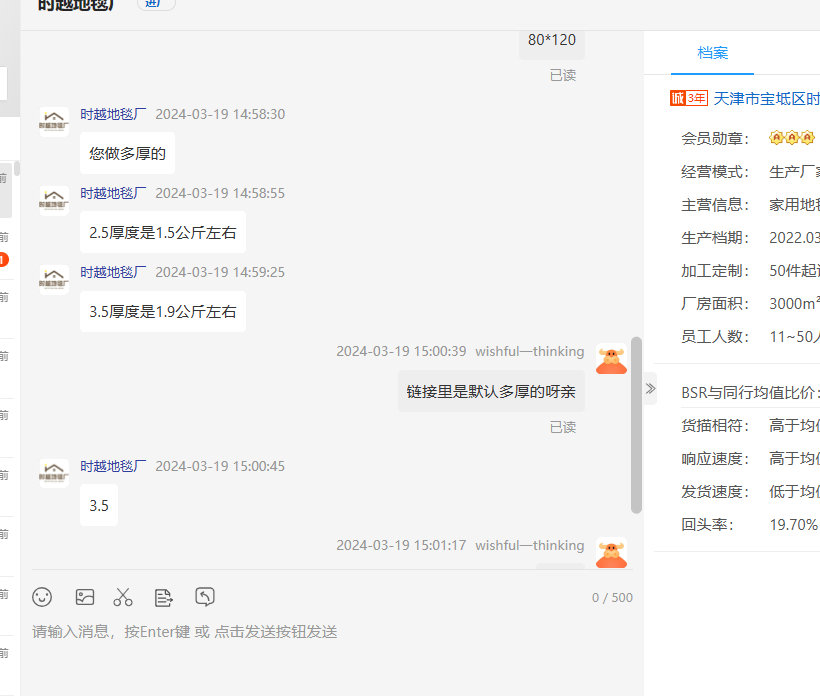Click the 19.70% return rate value

tap(793, 524)
